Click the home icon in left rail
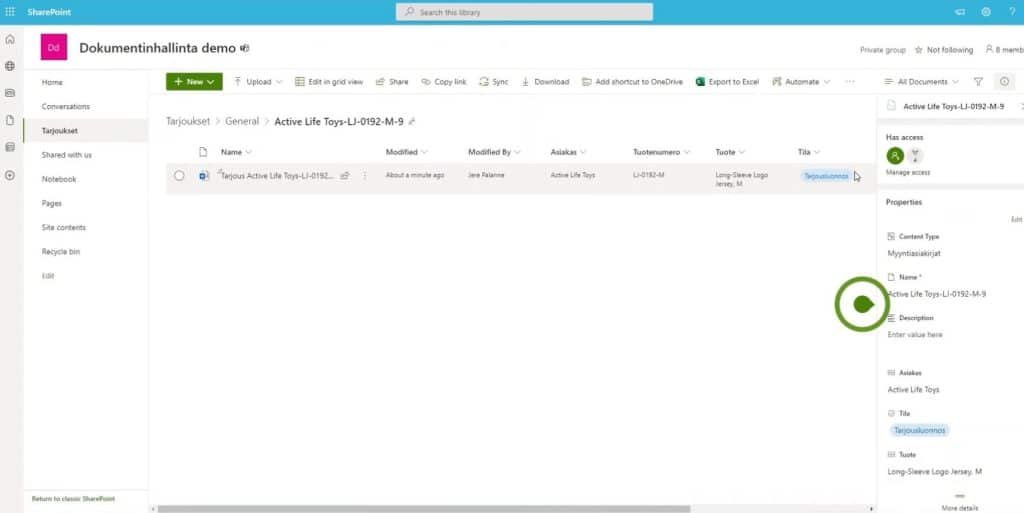The width and height of the screenshot is (1024, 513). pyautogui.click(x=10, y=39)
